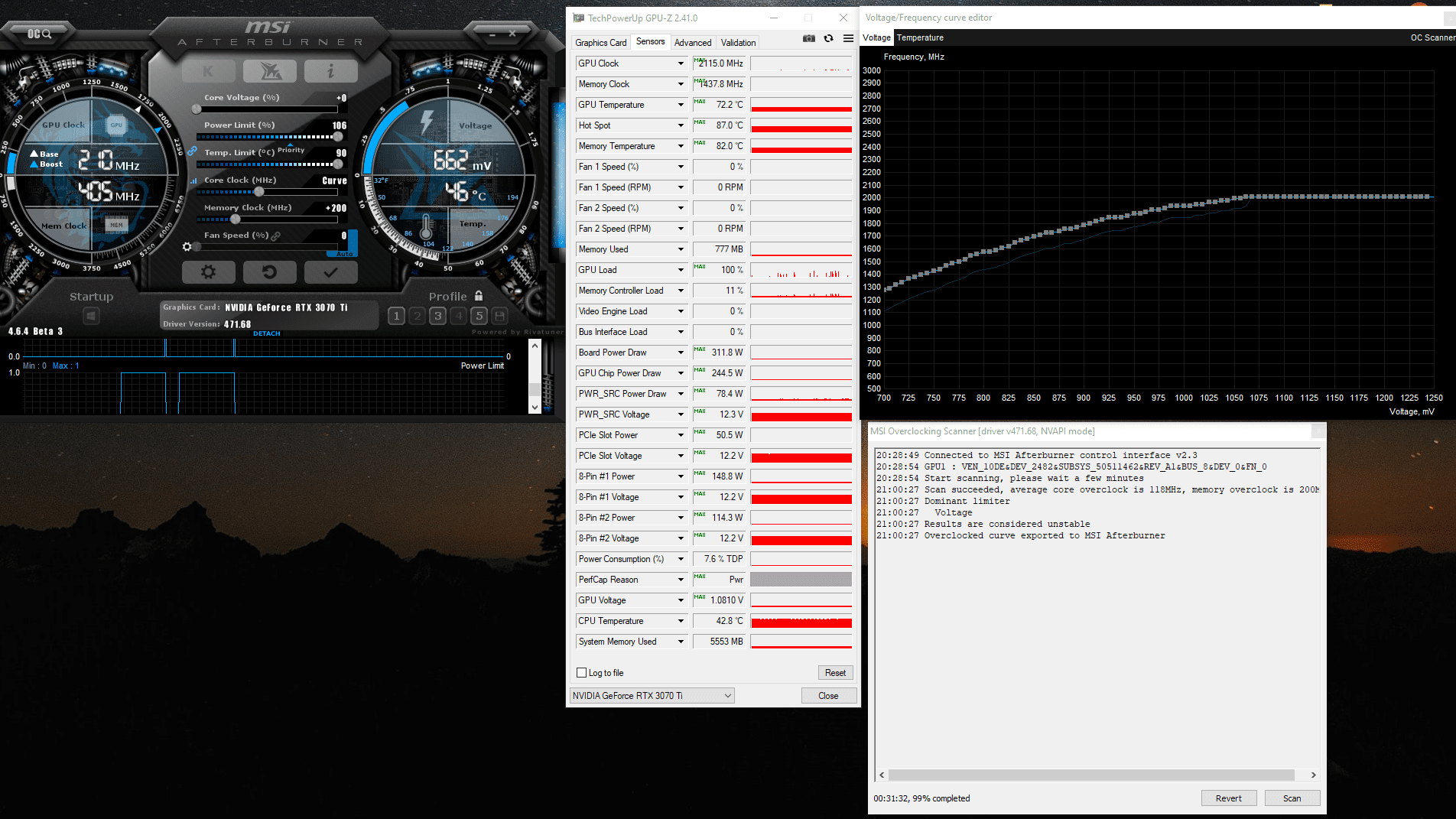
Task: Toggle temperature limit Priority marker
Action: click(x=291, y=148)
